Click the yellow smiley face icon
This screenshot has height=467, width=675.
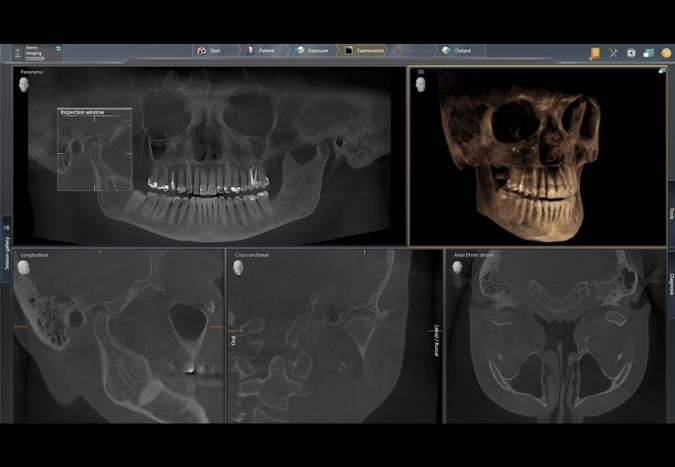click(666, 52)
